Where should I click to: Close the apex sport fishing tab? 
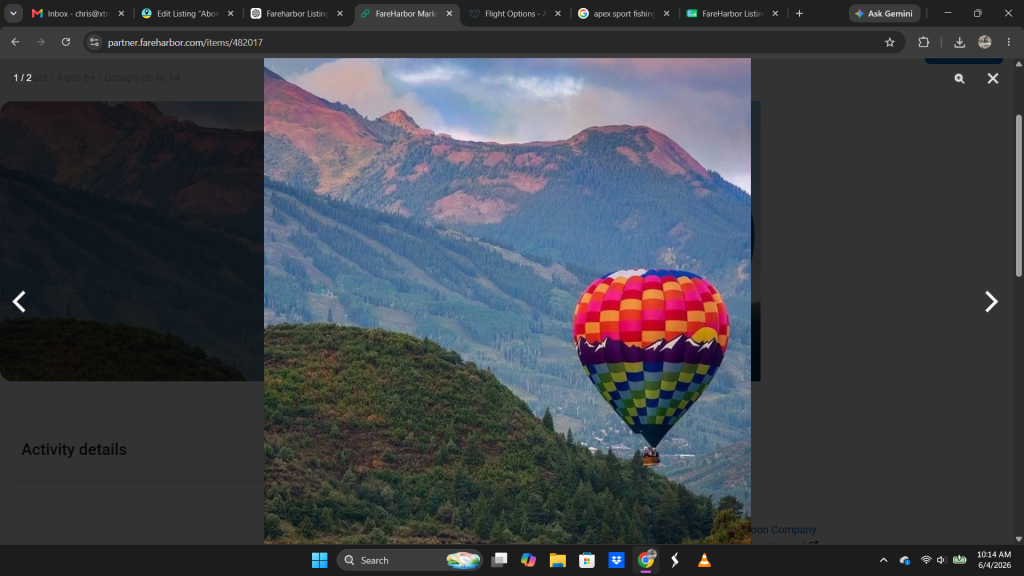point(666,13)
